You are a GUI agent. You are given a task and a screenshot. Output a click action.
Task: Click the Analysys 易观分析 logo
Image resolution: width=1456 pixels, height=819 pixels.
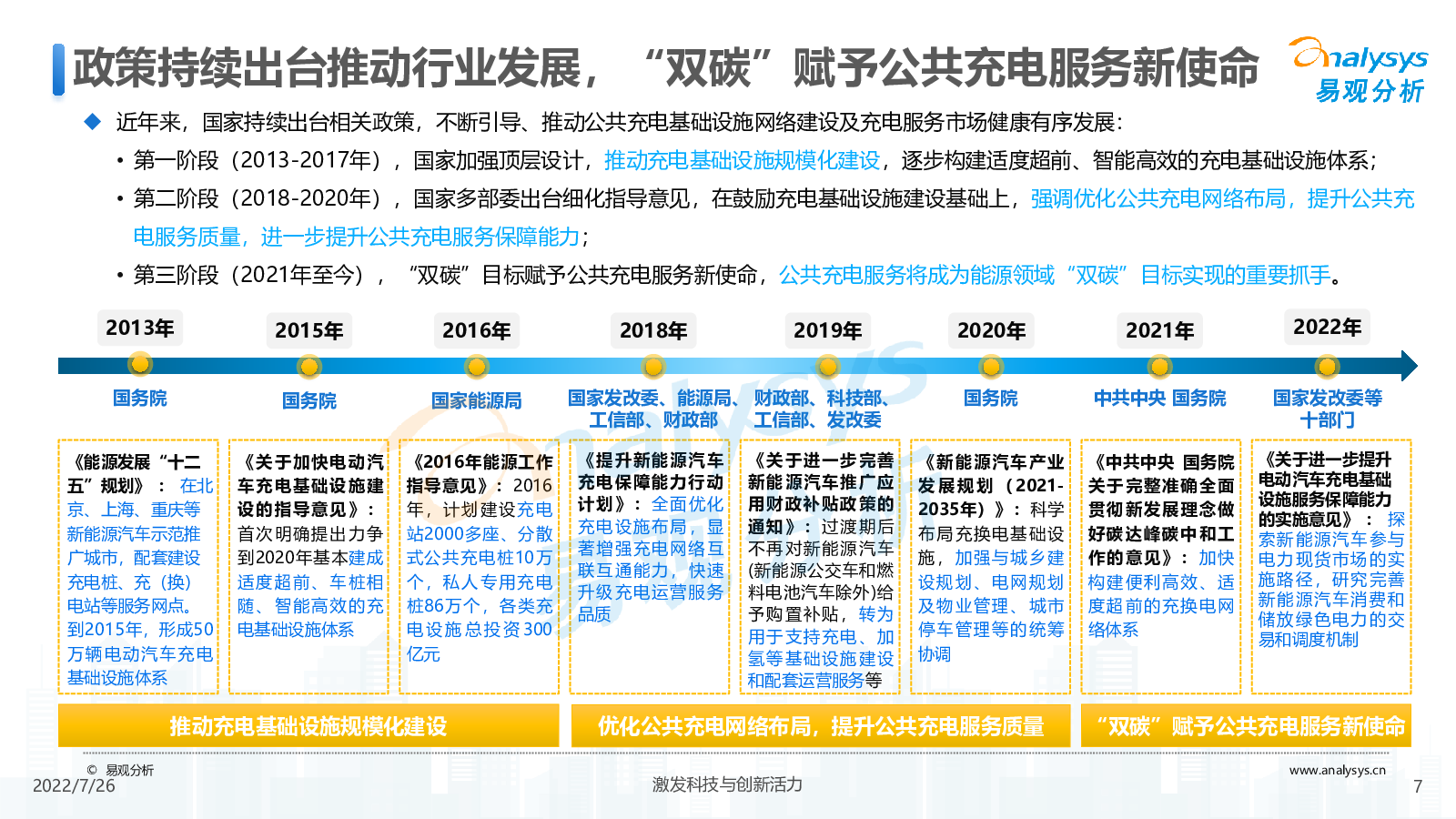(x=1360, y=70)
